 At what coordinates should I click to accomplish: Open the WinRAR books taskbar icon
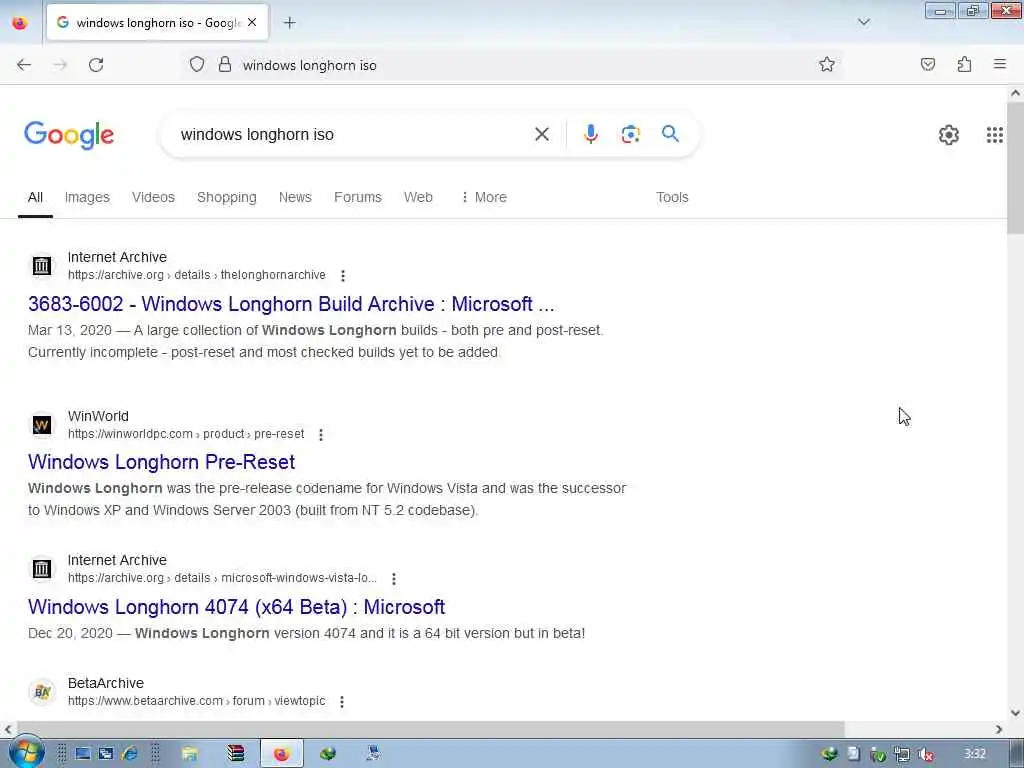click(x=236, y=754)
